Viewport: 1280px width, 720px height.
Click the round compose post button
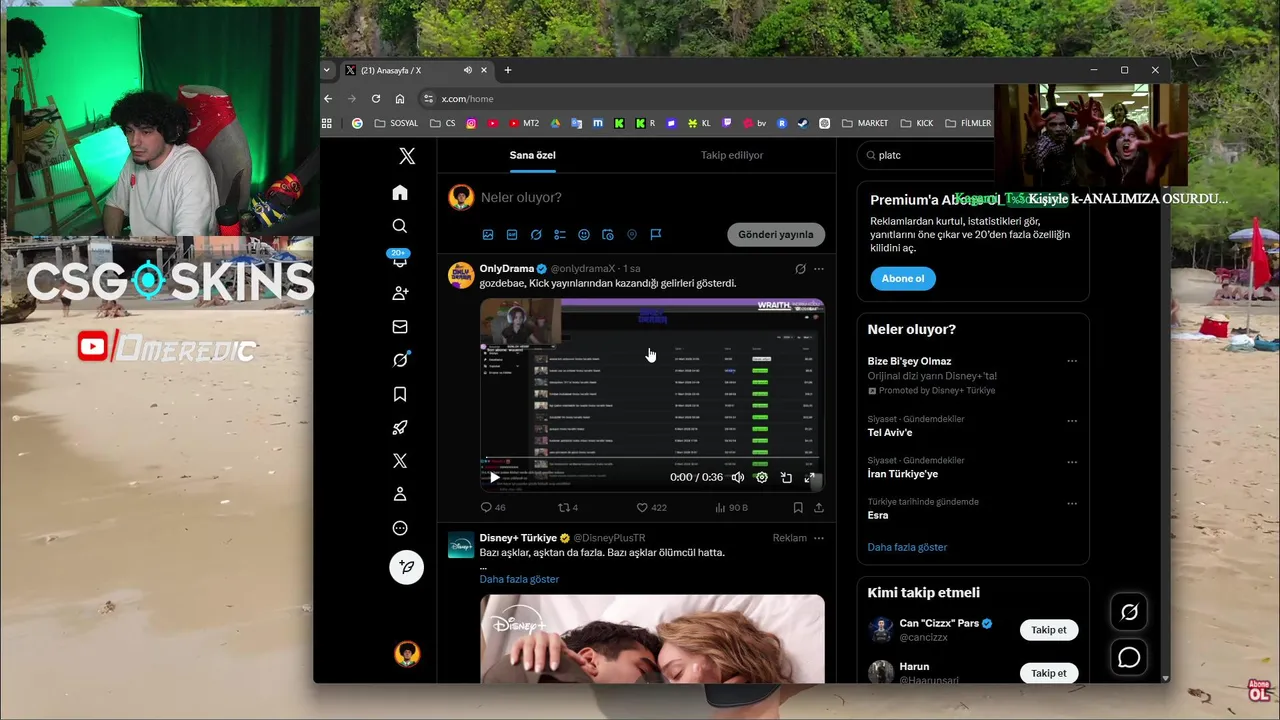click(406, 567)
